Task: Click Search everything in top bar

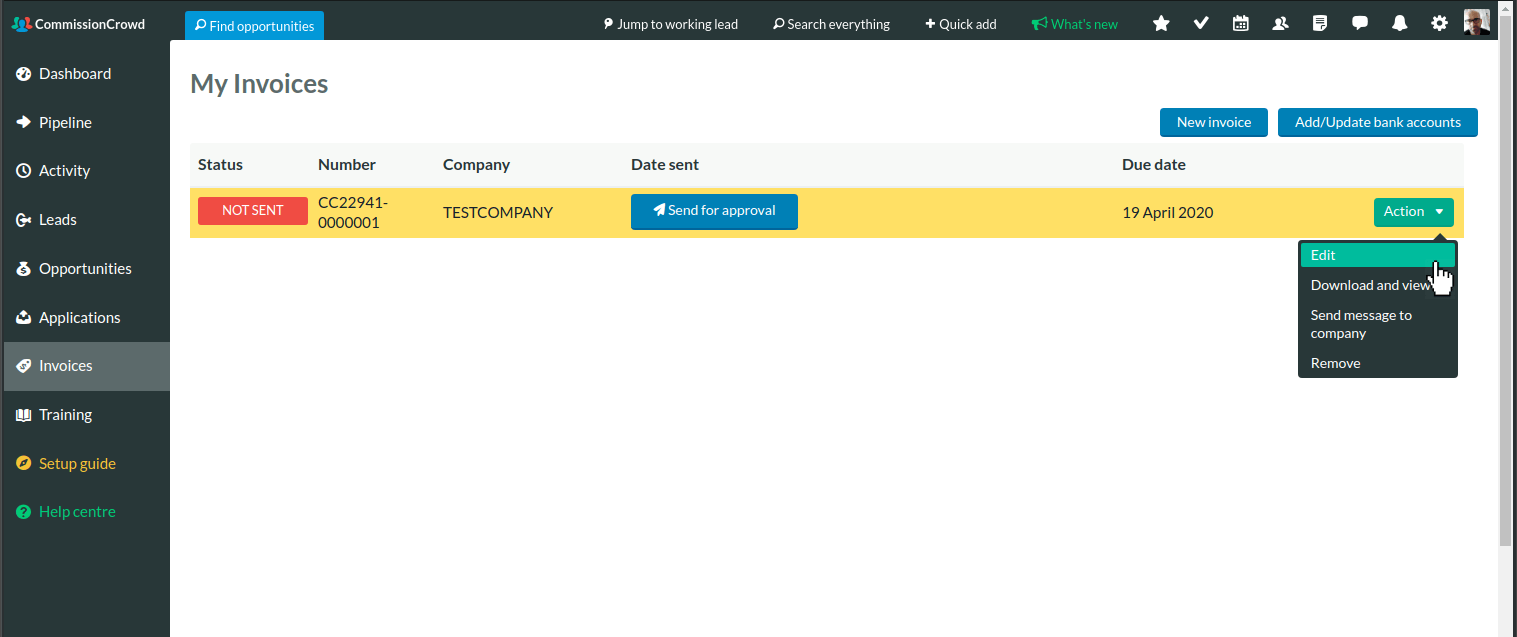Action: 831,24
